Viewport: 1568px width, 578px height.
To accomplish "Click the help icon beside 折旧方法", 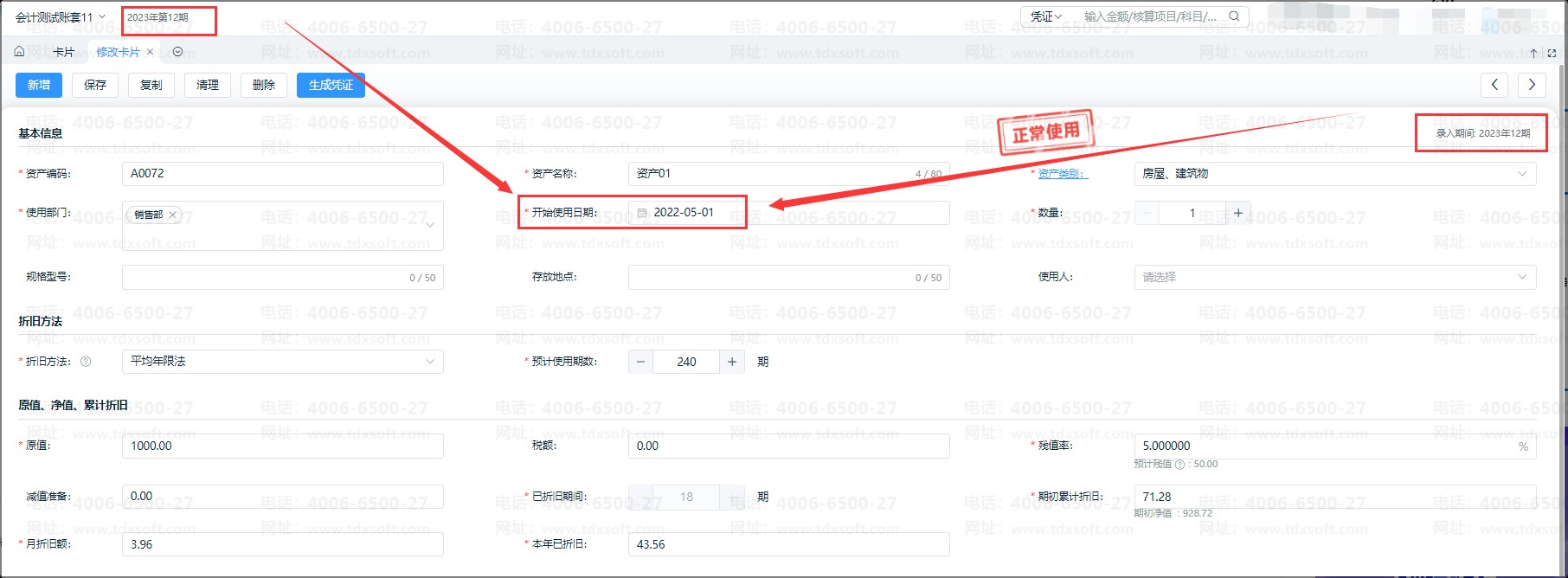I will click(86, 362).
